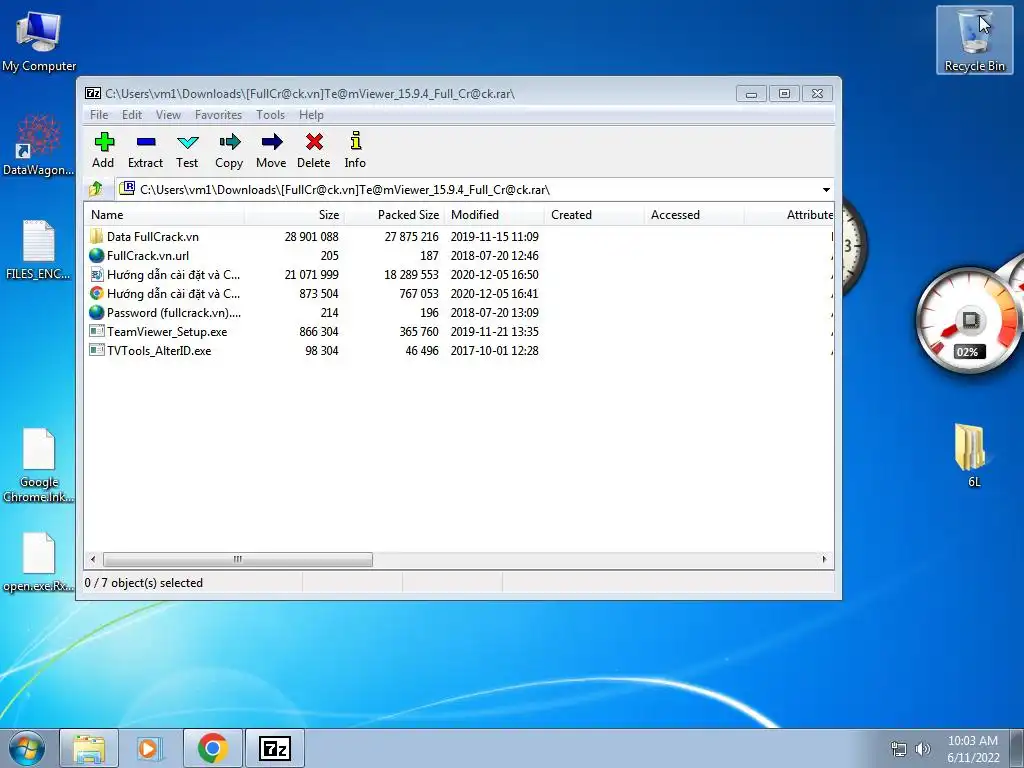Click the 46 496 packed size value
This screenshot has width=1024, height=768.
[422, 350]
